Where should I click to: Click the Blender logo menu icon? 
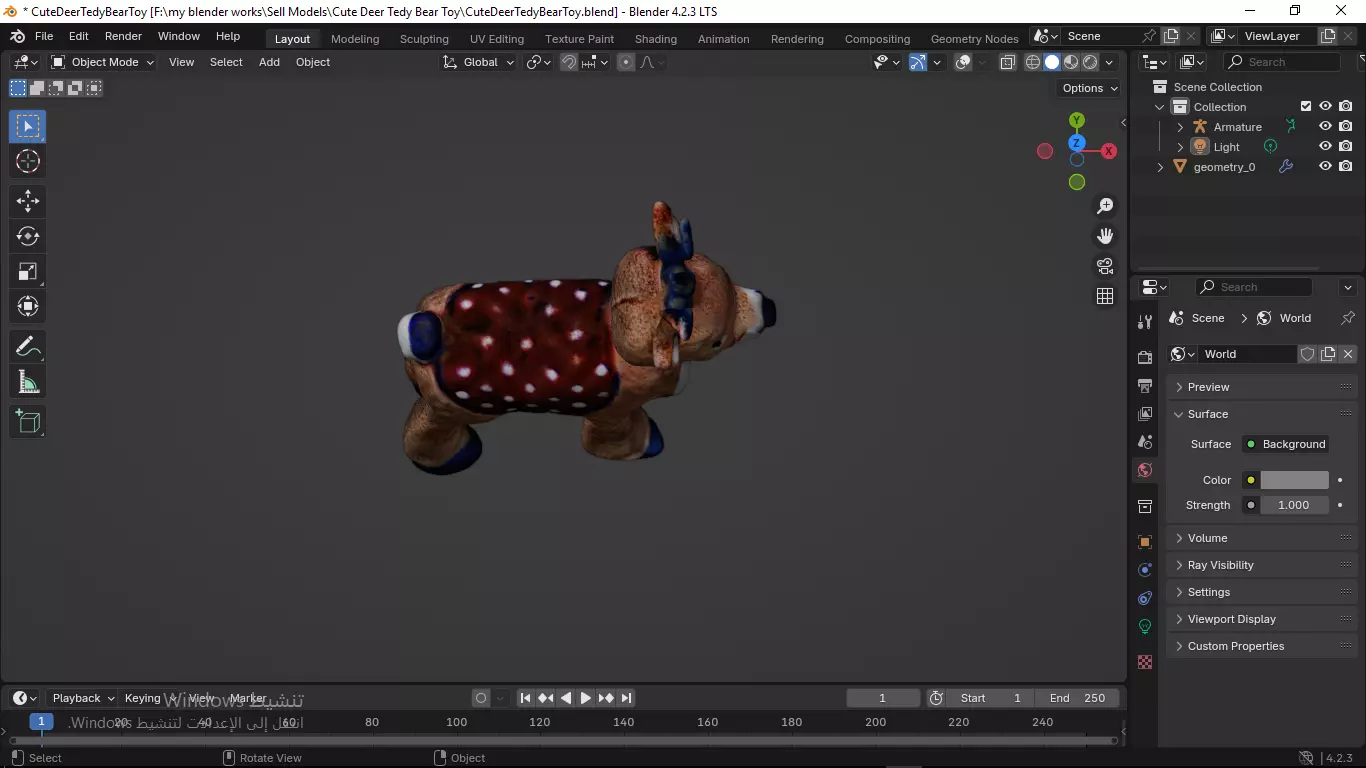(17, 36)
